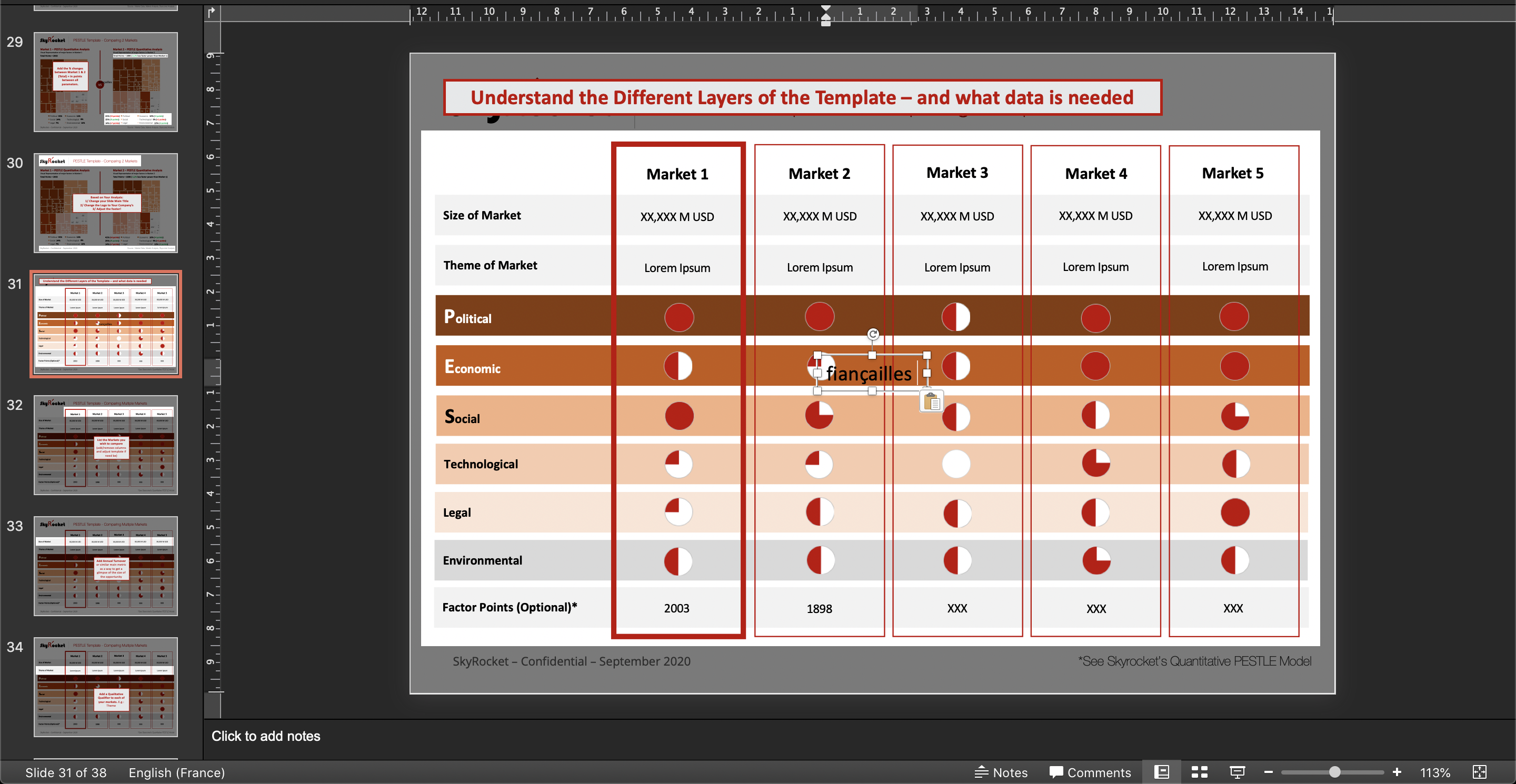Select Political half circle under Market 3
Image resolution: width=1516 pixels, height=784 pixels.
(956, 317)
